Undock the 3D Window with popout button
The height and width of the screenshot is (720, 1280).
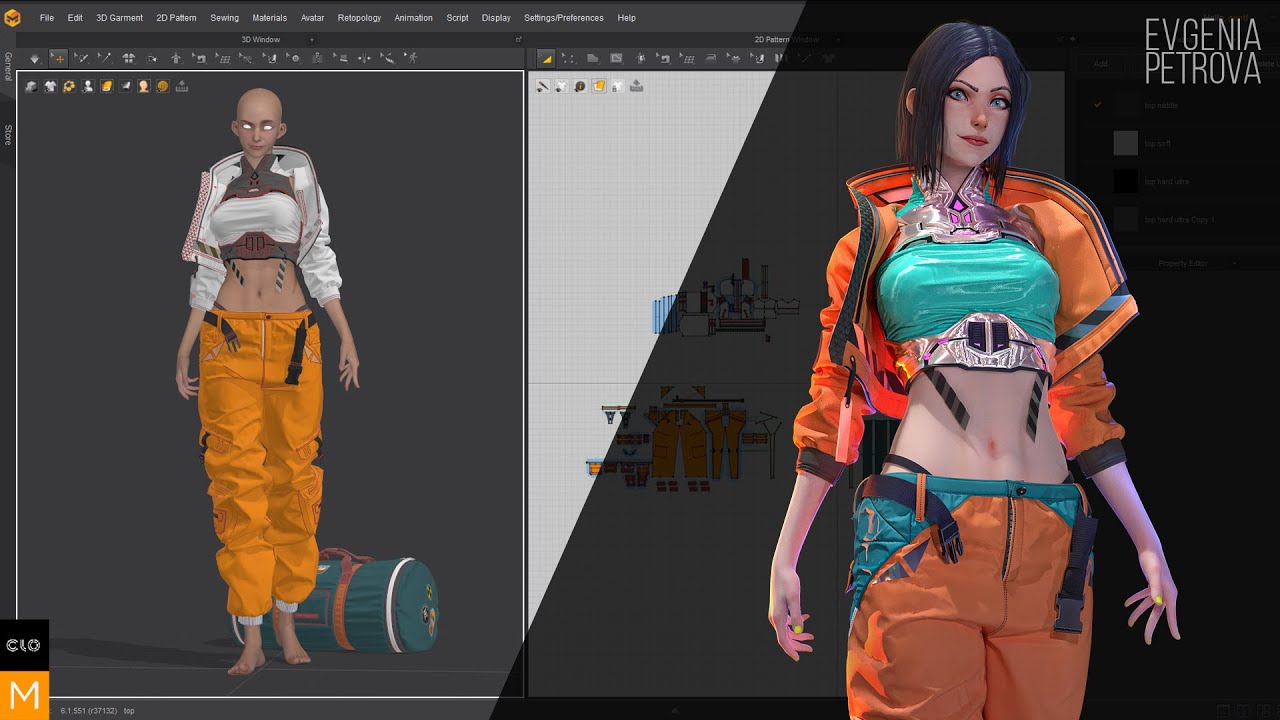(518, 40)
